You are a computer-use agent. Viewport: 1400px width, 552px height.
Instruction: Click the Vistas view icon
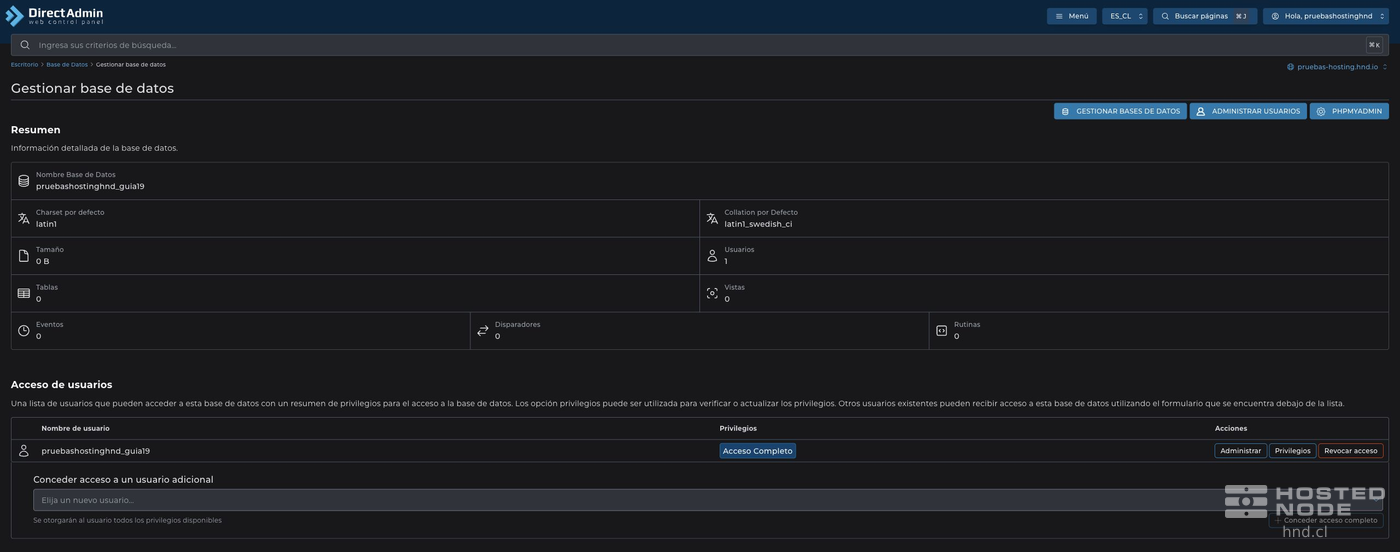(712, 293)
